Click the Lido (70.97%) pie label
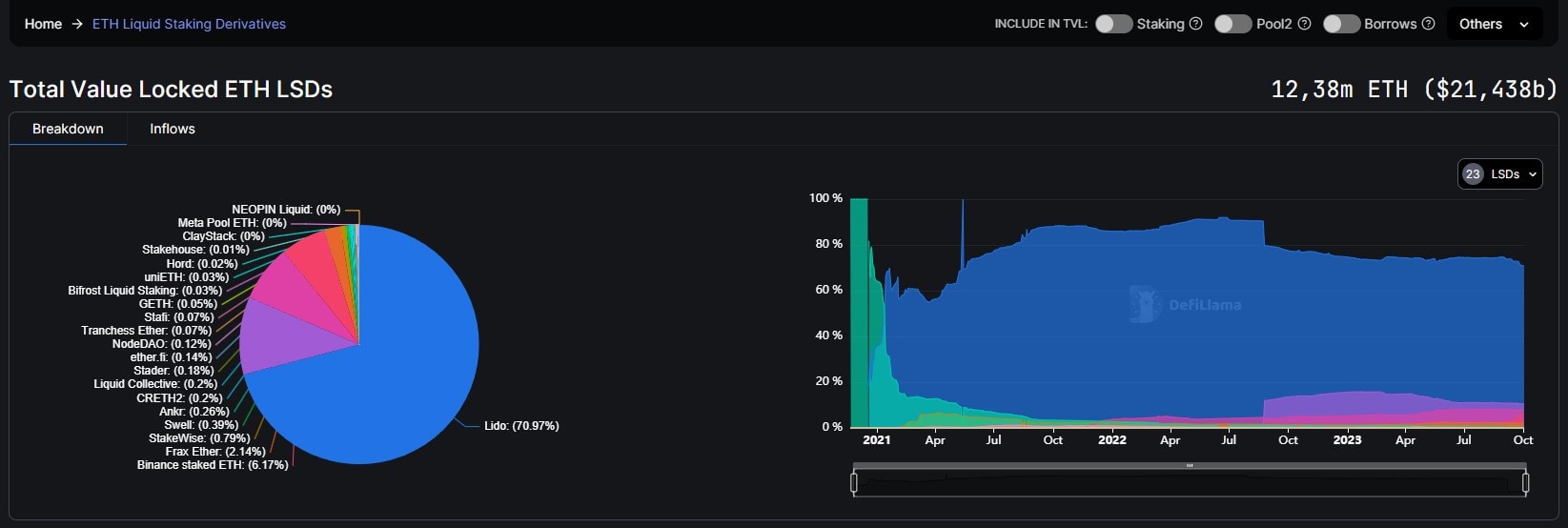 (x=521, y=426)
